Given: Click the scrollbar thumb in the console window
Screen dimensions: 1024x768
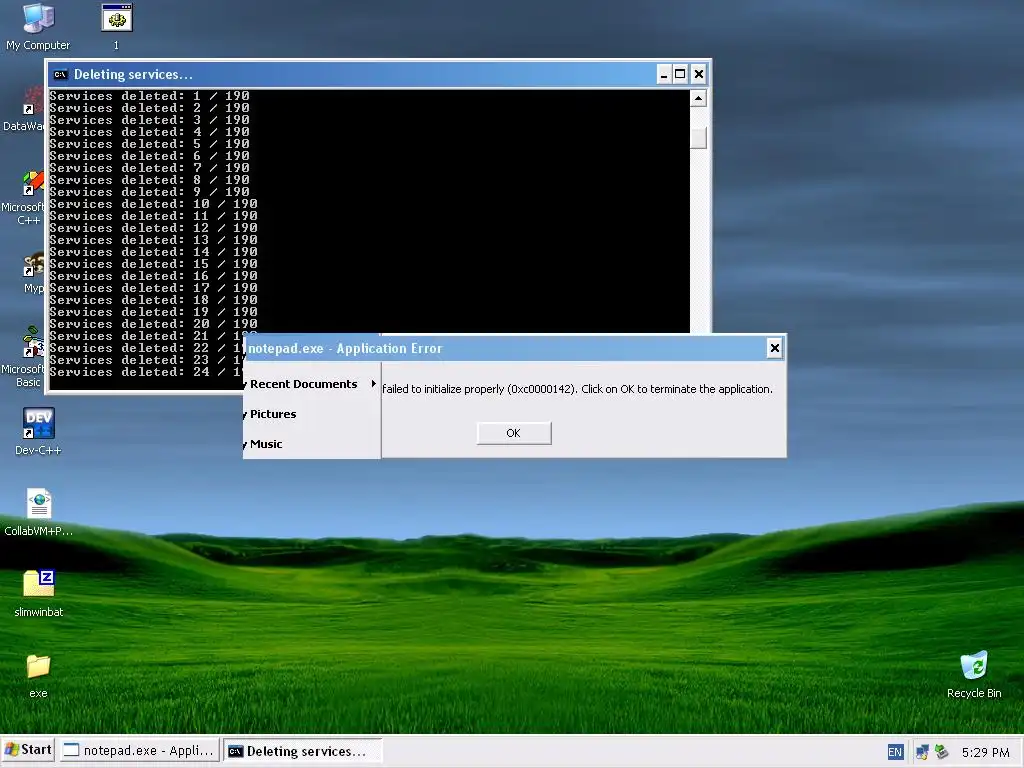Looking at the screenshot, I should [698, 138].
